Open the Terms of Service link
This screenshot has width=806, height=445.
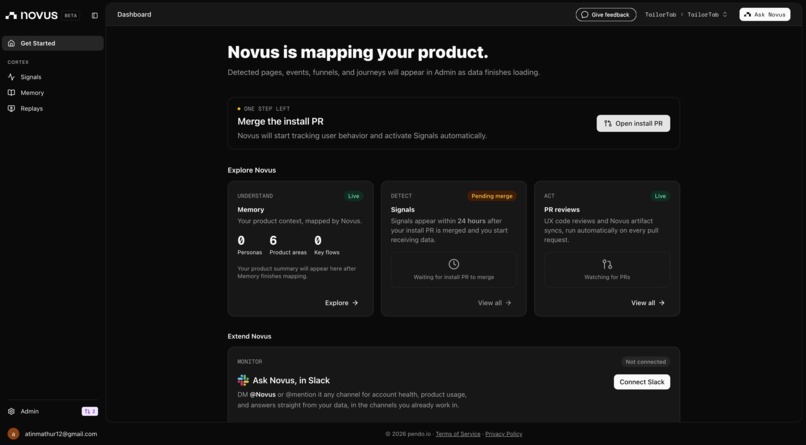(x=458, y=434)
